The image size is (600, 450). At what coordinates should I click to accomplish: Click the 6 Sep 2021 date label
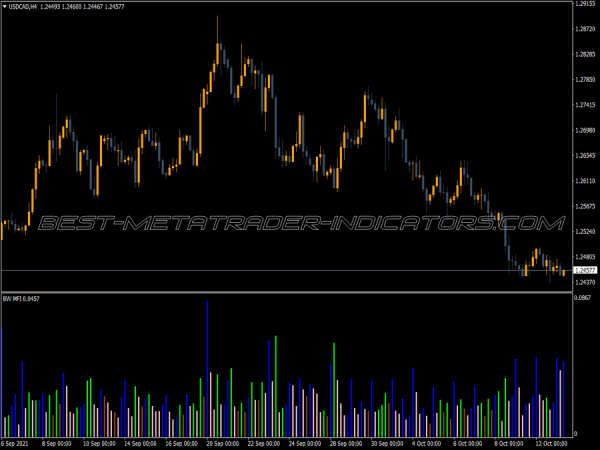[14, 443]
